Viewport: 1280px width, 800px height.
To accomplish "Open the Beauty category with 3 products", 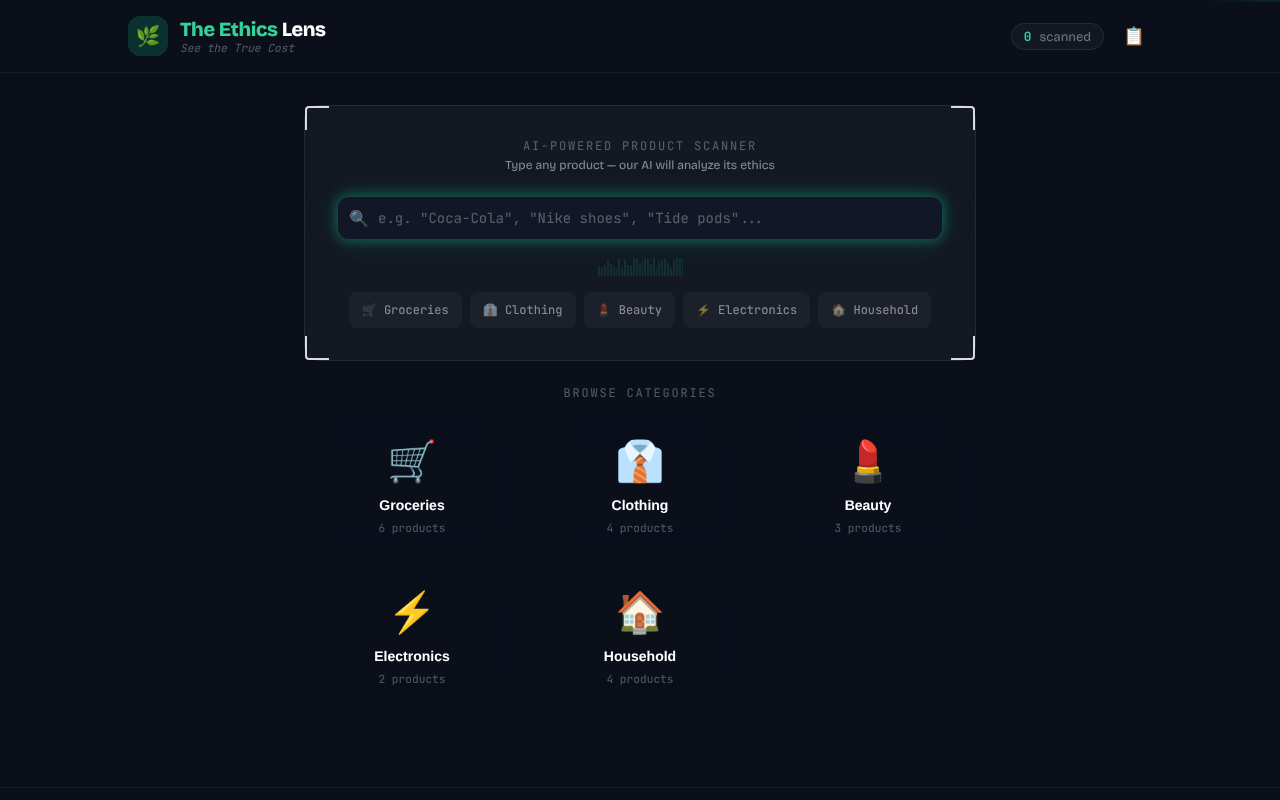I will point(867,485).
